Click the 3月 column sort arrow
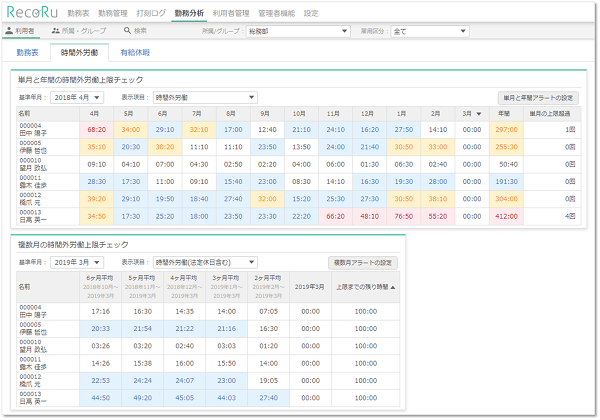Viewport: 600px width, 420px height. tap(479, 114)
